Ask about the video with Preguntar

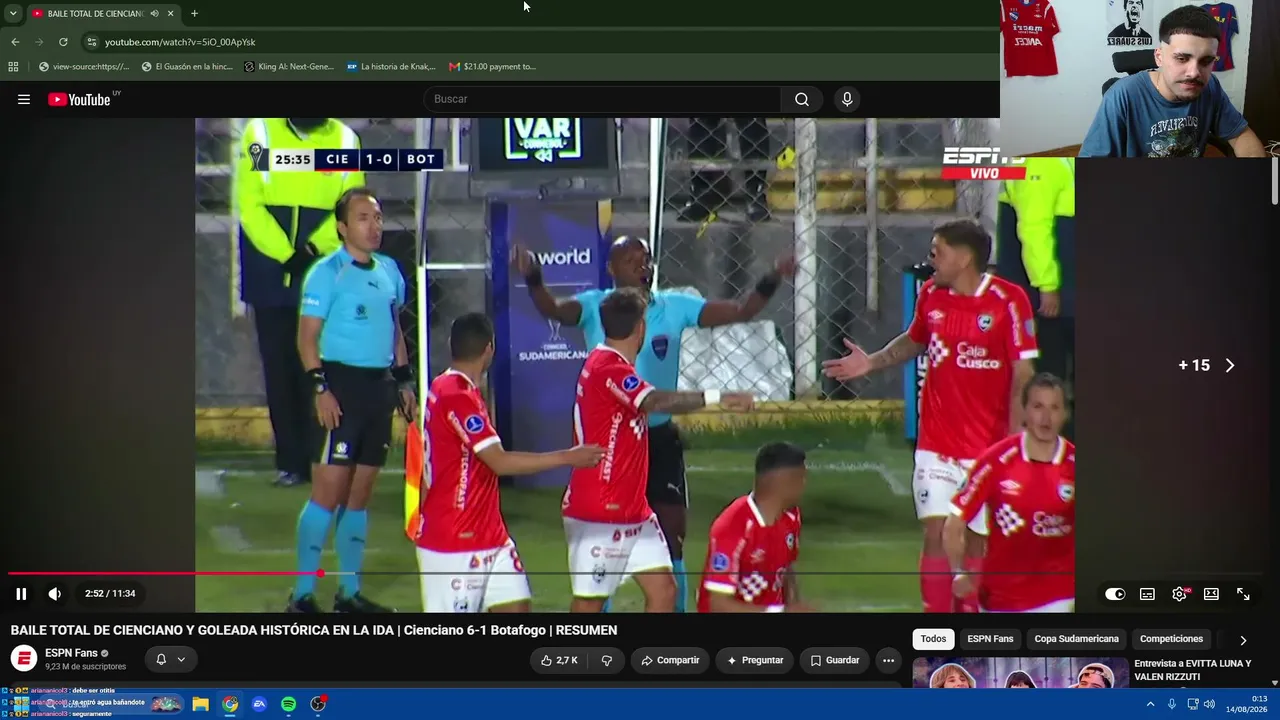[x=755, y=660]
